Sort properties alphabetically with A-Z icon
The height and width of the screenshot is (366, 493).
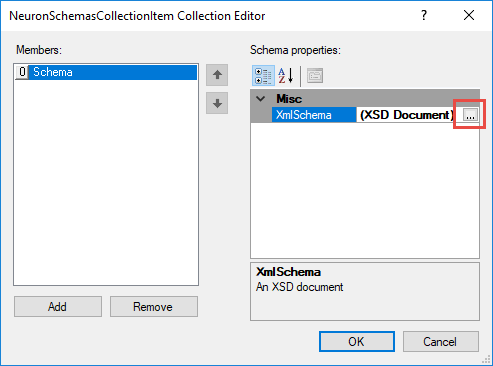[286, 76]
